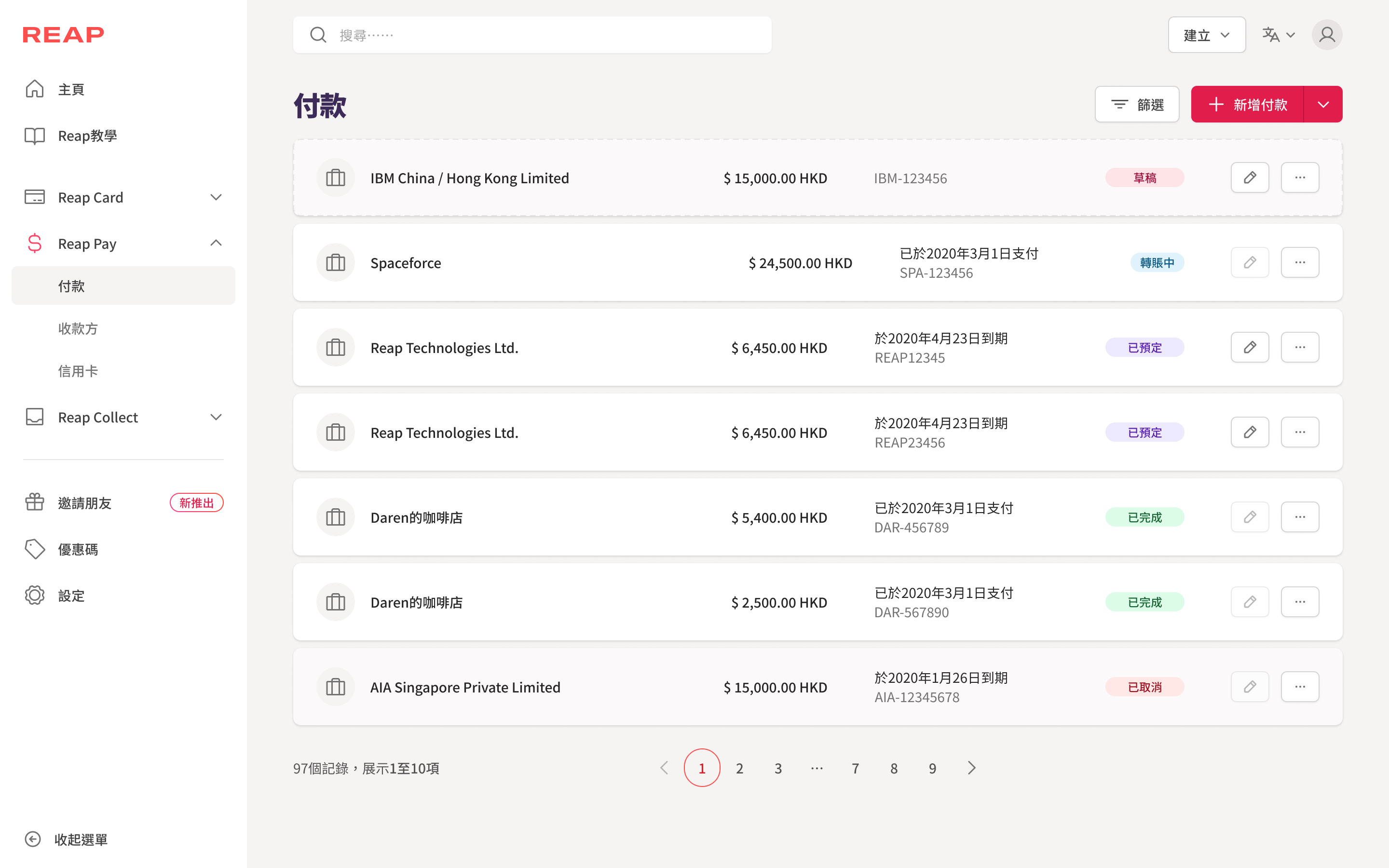Edit the REAP12345 payment
Image resolution: width=1389 pixels, height=868 pixels.
[1250, 347]
